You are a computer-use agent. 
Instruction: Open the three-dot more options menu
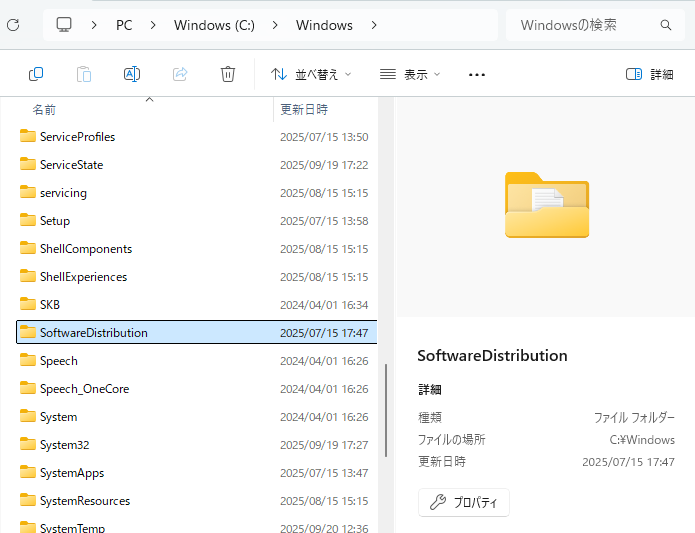pos(477,74)
